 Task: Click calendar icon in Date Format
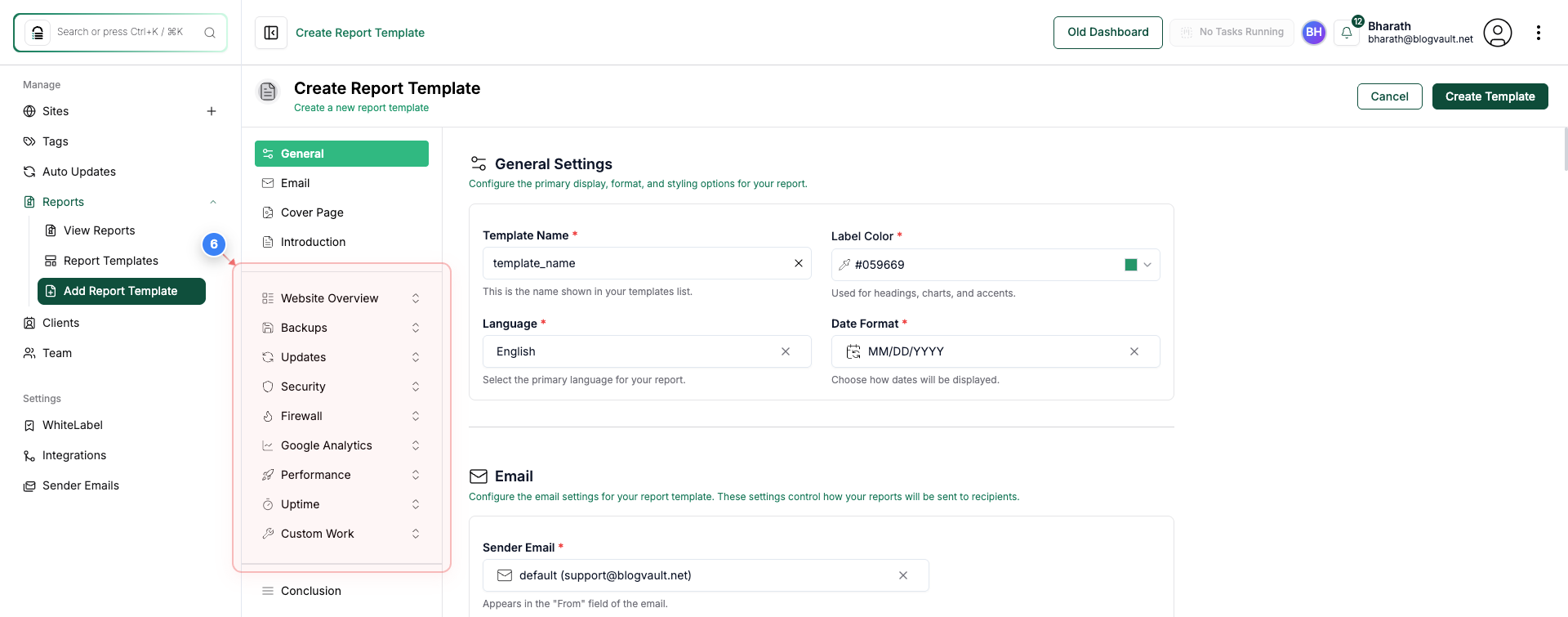pos(853,351)
